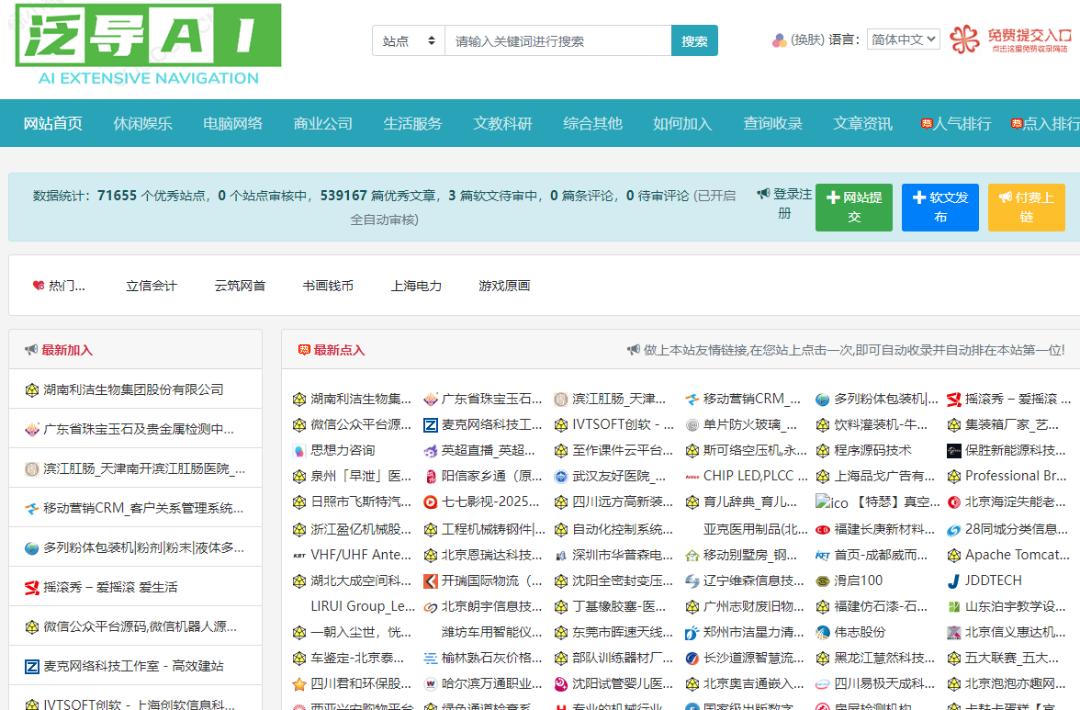Click the green 网站提交 button
The width and height of the screenshot is (1080, 710).
click(x=854, y=207)
